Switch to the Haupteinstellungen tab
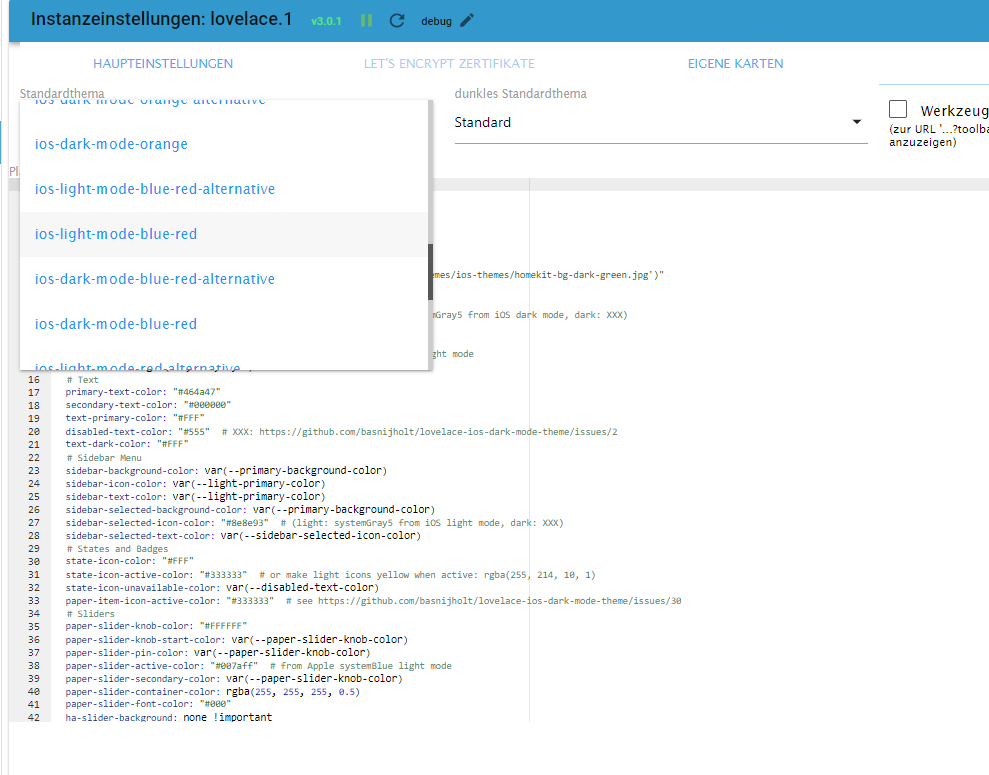Screen dimensions: 989x775 click(x=163, y=64)
